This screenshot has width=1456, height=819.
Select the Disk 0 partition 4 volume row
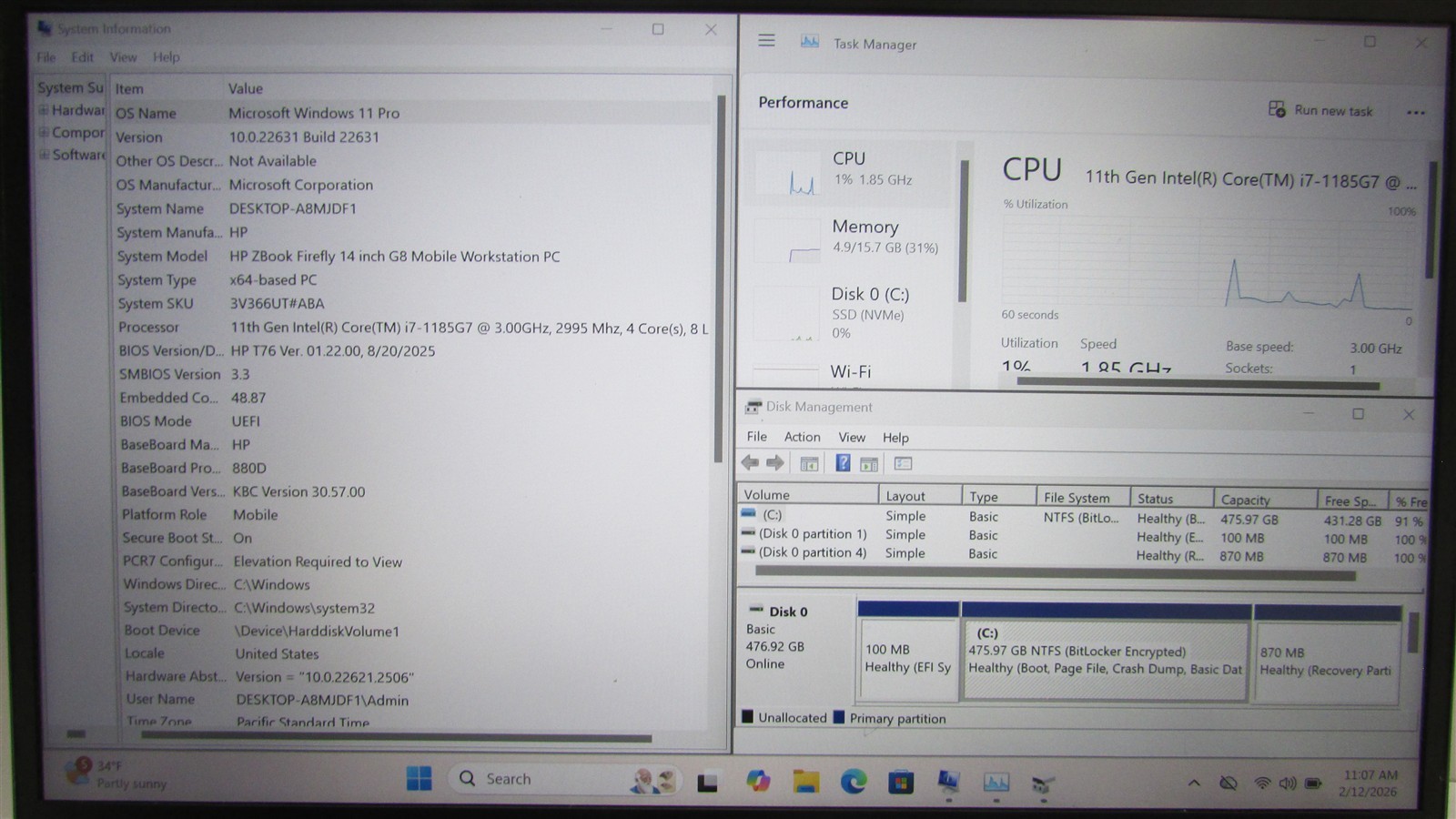tap(1083, 554)
